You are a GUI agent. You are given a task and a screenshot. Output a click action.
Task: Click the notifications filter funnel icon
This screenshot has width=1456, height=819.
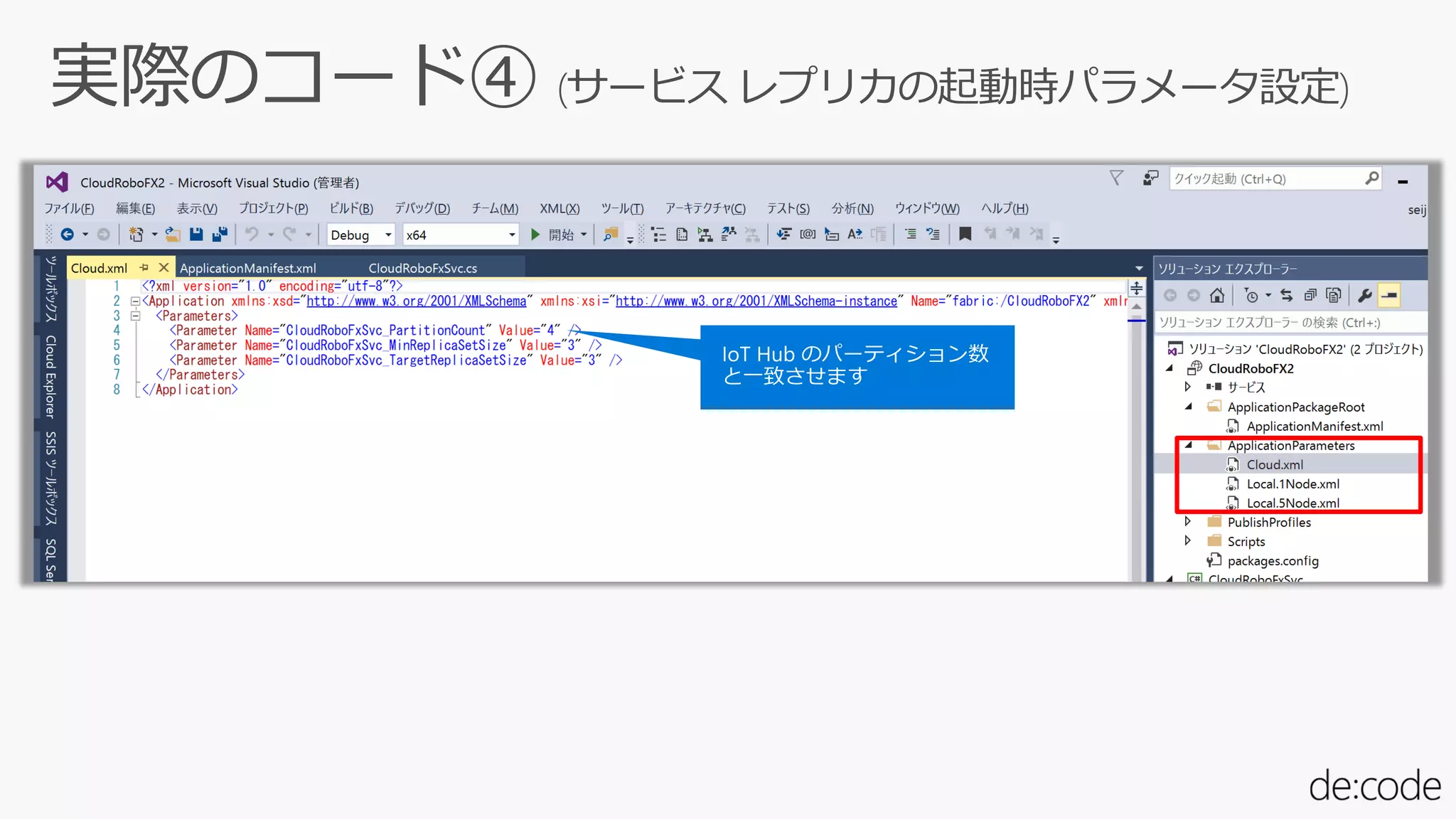1116,178
